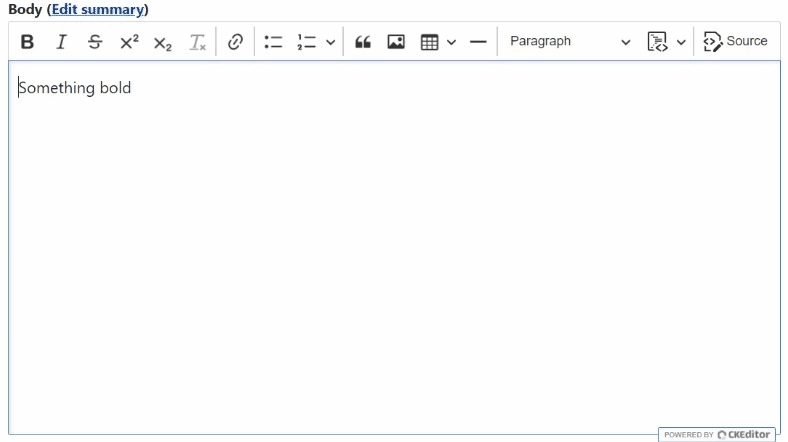The image size is (788, 442).
Task: Click the insert code block icon
Action: [x=658, y=42]
